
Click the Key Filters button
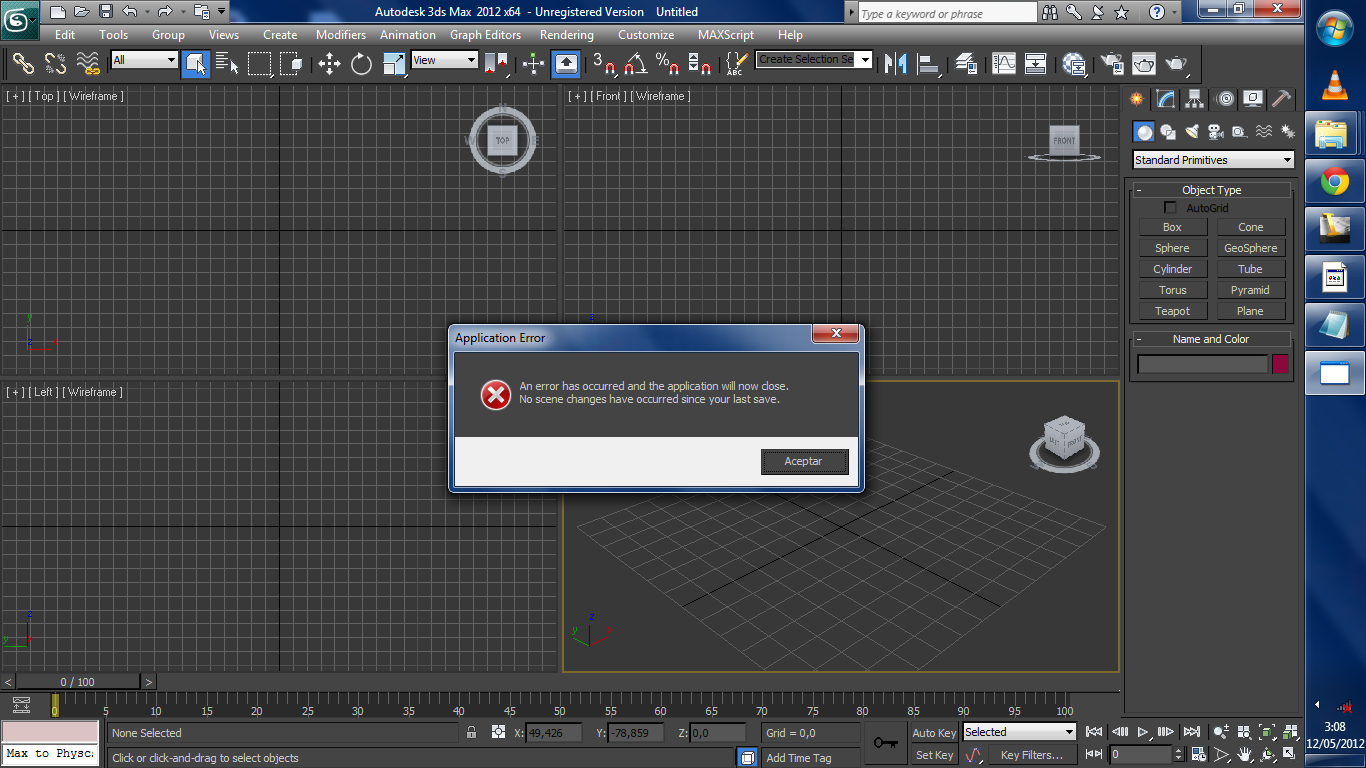coord(1031,755)
